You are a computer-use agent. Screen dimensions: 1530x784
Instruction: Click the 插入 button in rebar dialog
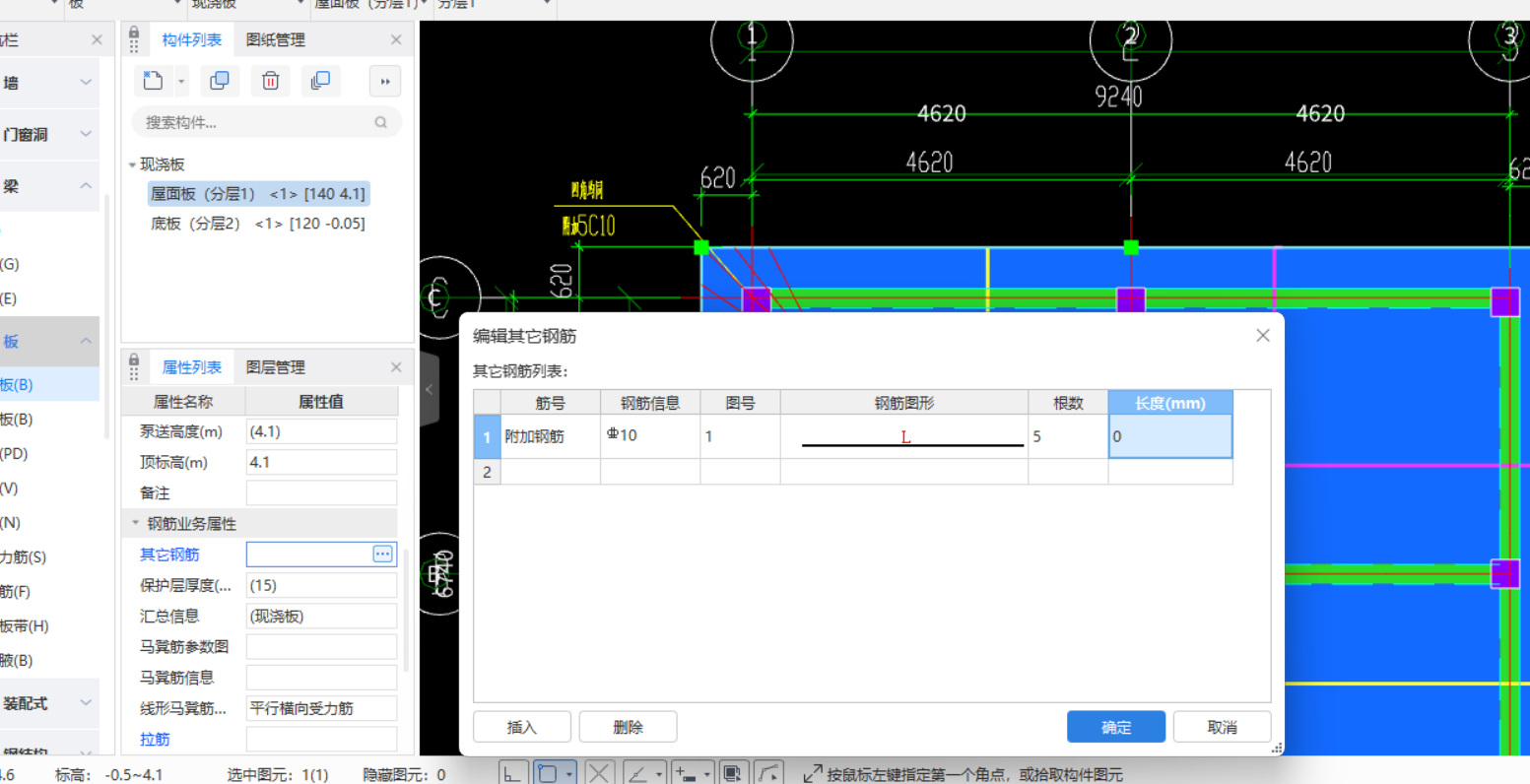pos(522,727)
